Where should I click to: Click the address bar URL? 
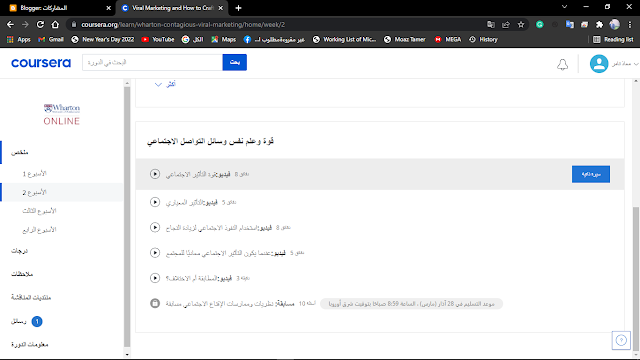pyautogui.click(x=183, y=24)
